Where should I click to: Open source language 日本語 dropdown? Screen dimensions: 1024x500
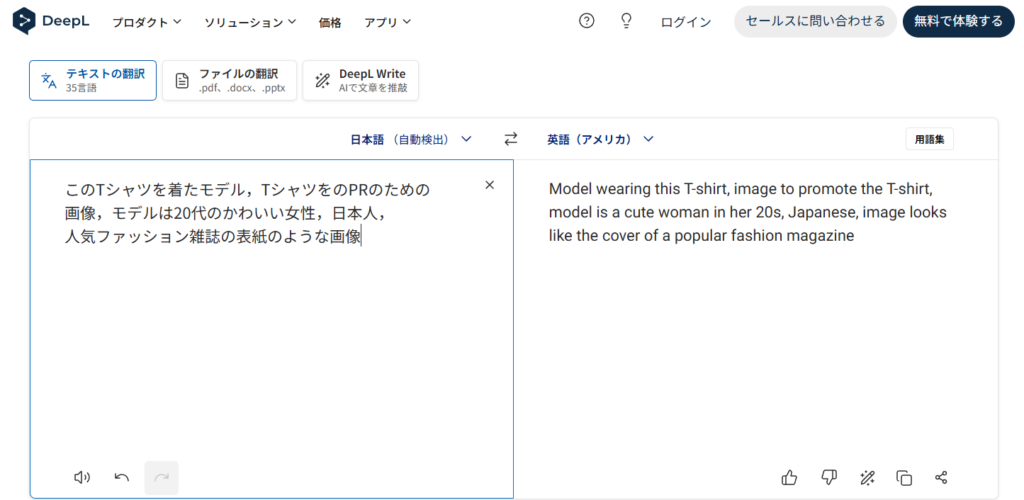click(411, 139)
